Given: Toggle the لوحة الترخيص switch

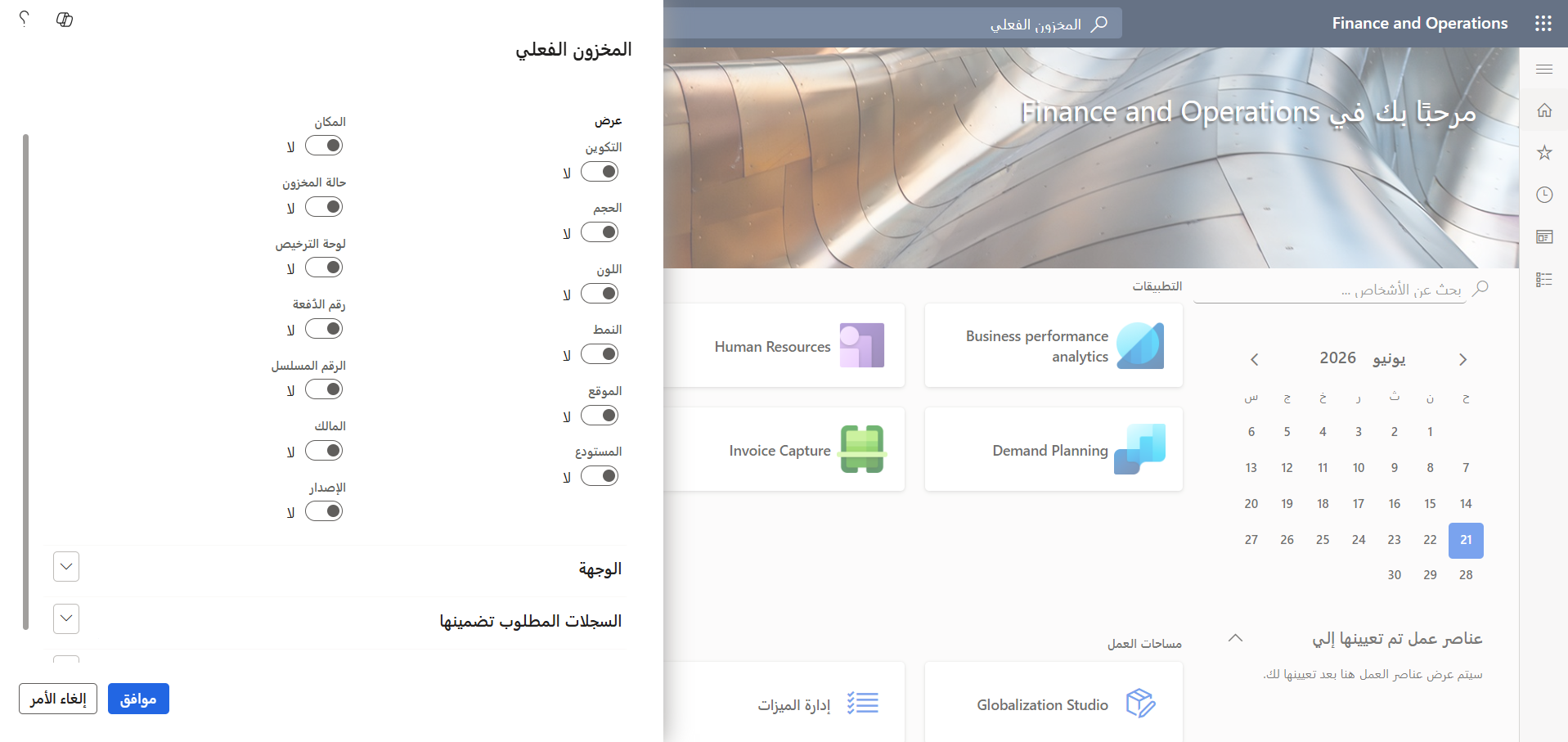Looking at the screenshot, I should 324,268.
